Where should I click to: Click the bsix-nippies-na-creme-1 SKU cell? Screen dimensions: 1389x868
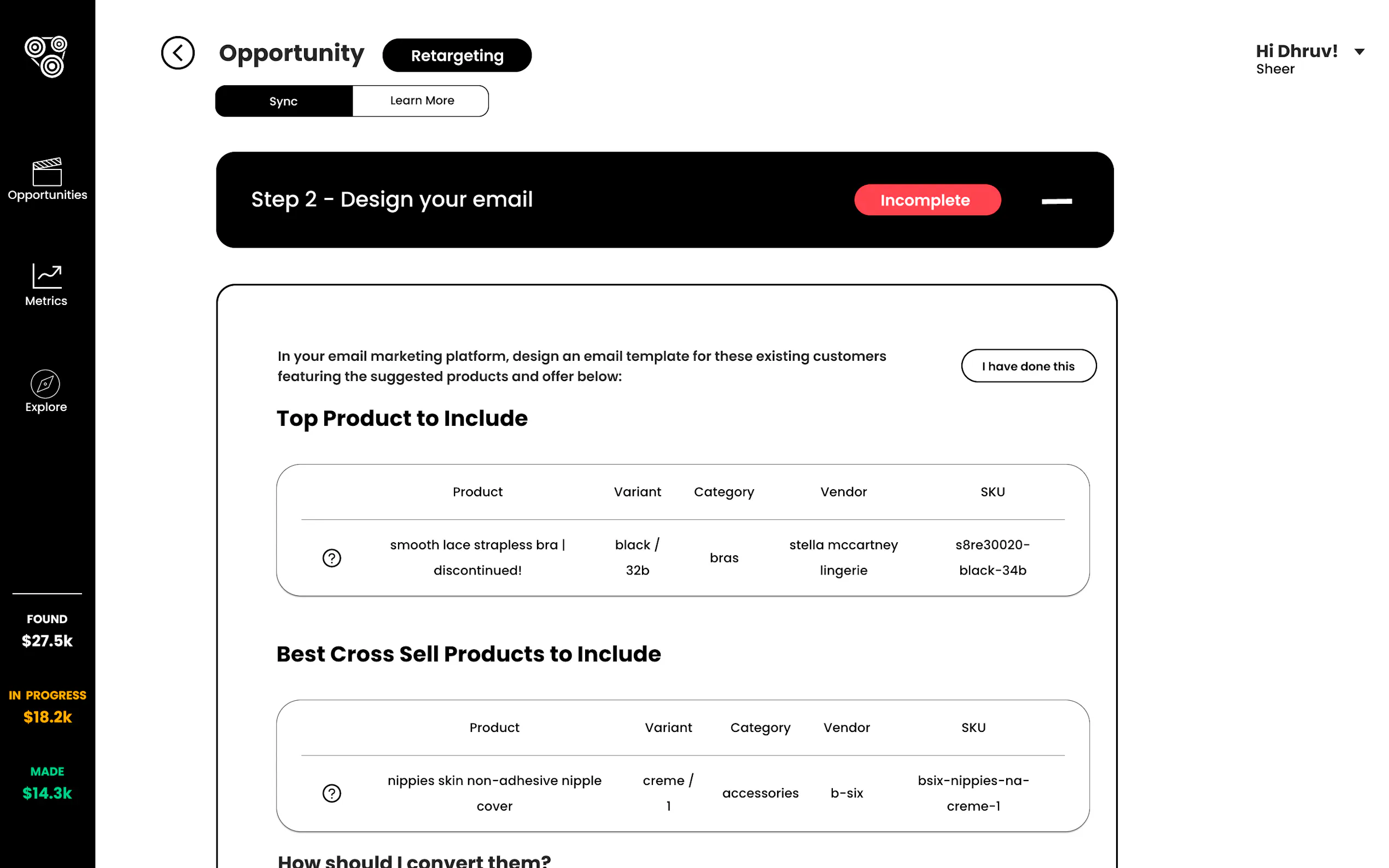(973, 793)
